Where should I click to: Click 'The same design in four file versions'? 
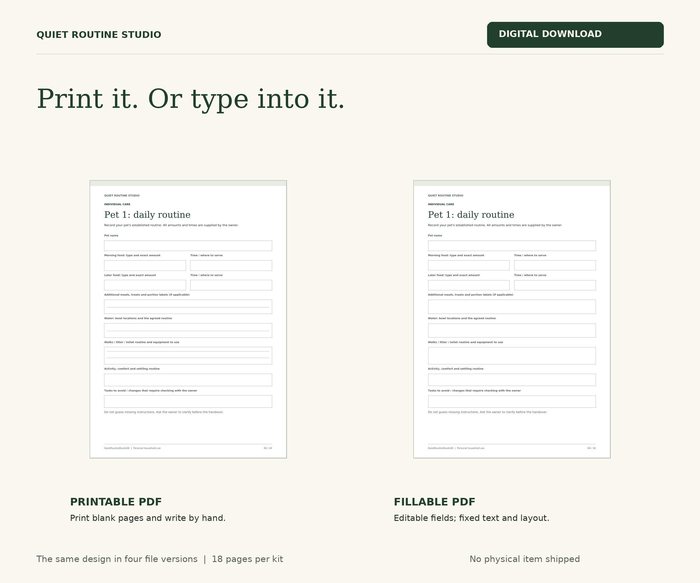pyautogui.click(x=117, y=559)
